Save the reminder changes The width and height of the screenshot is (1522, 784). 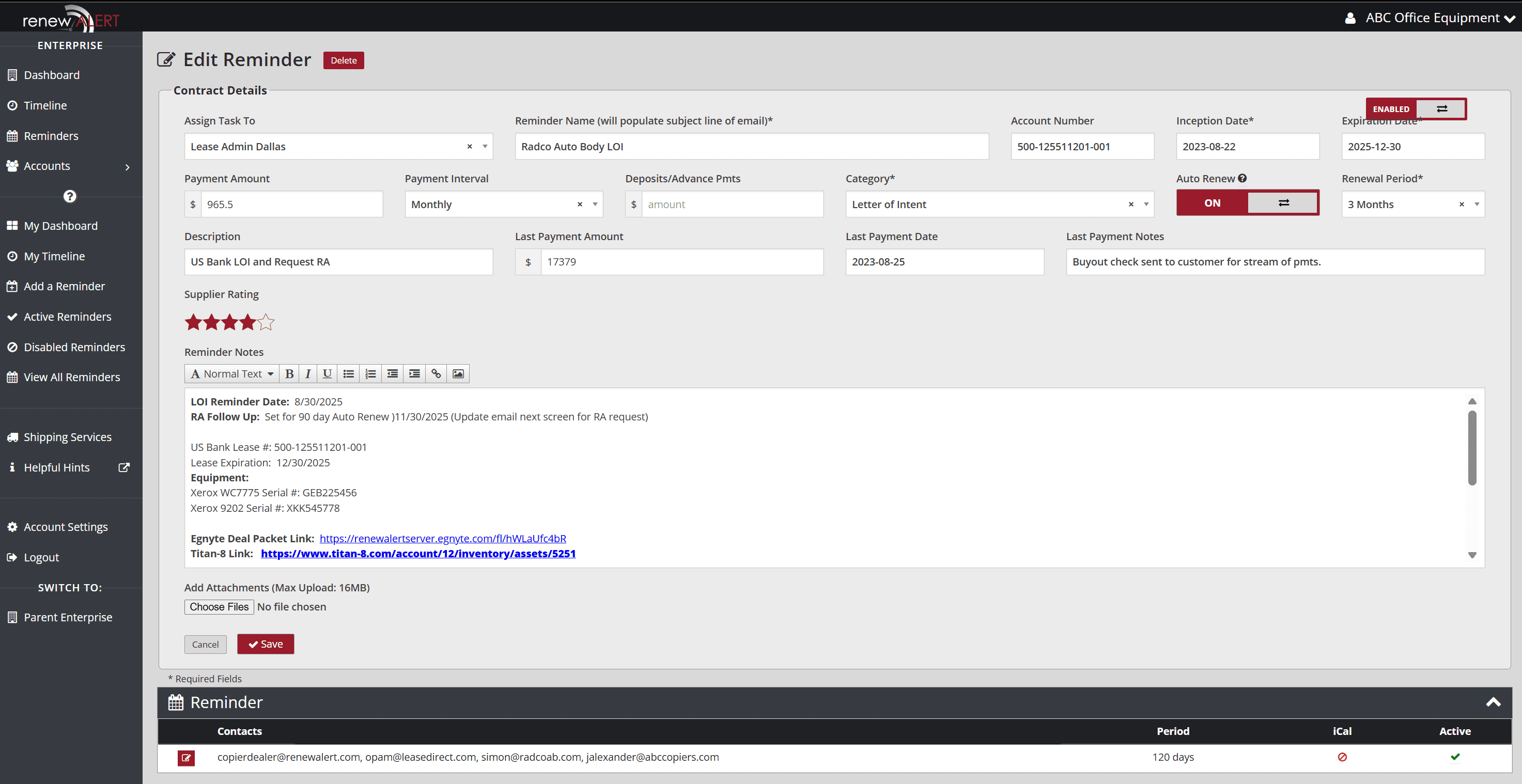coord(265,644)
